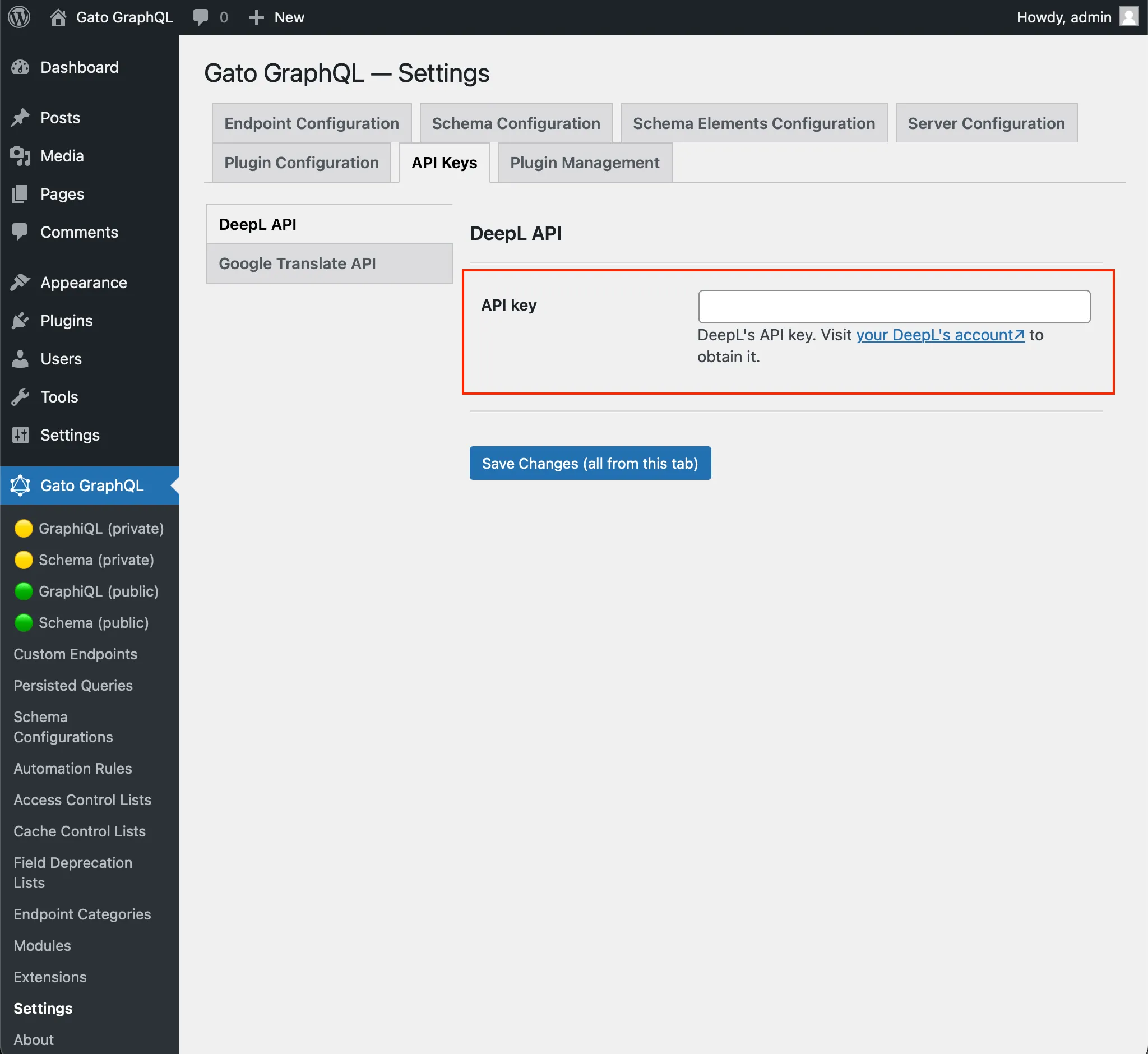Focus the DeepL API key input
This screenshot has height=1054, width=1148.
894,306
